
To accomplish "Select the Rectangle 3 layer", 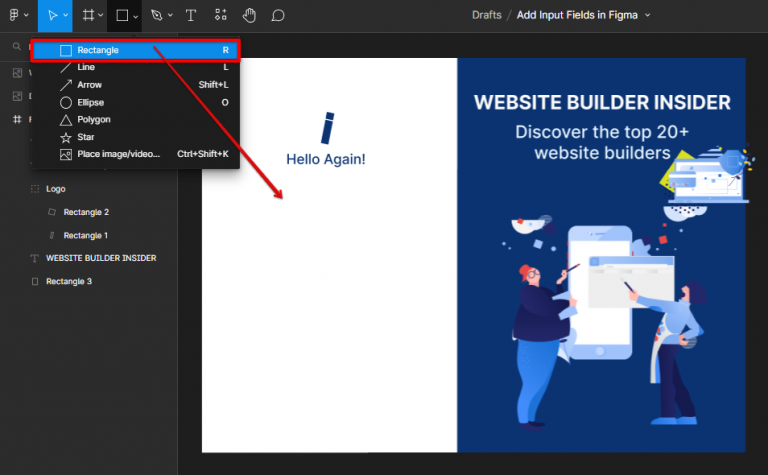I will pyautogui.click(x=68, y=281).
